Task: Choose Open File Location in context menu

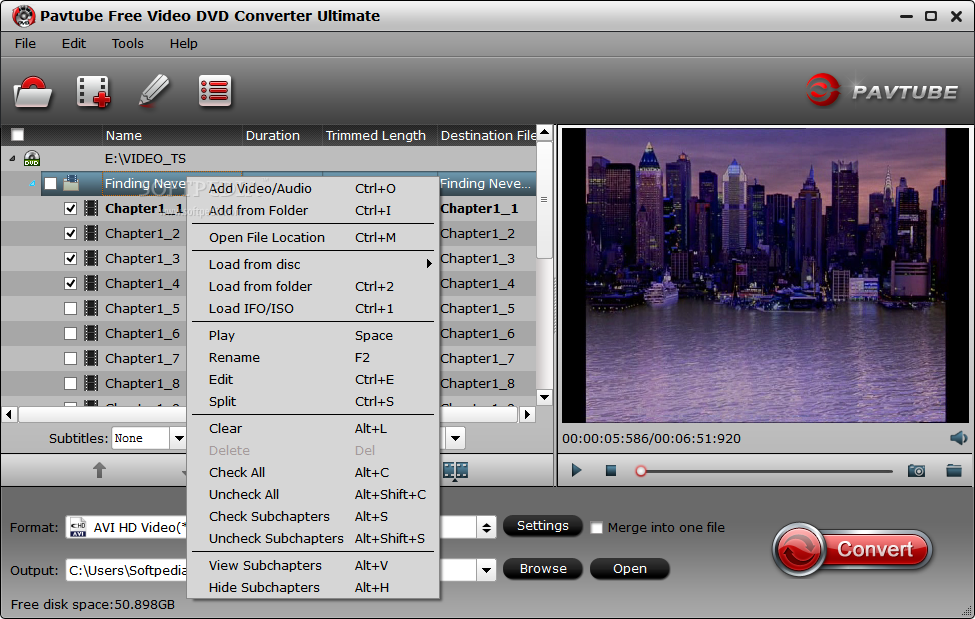Action: coord(313,237)
